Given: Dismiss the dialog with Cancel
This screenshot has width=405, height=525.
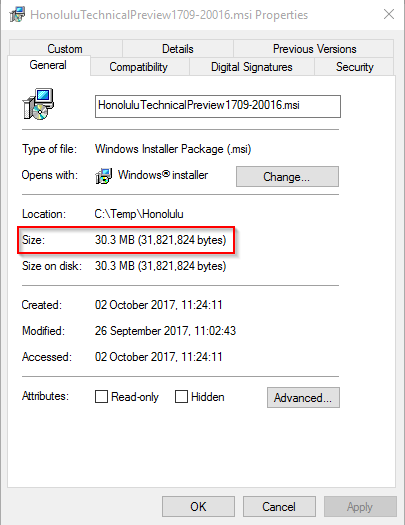Looking at the screenshot, I should point(279,507).
